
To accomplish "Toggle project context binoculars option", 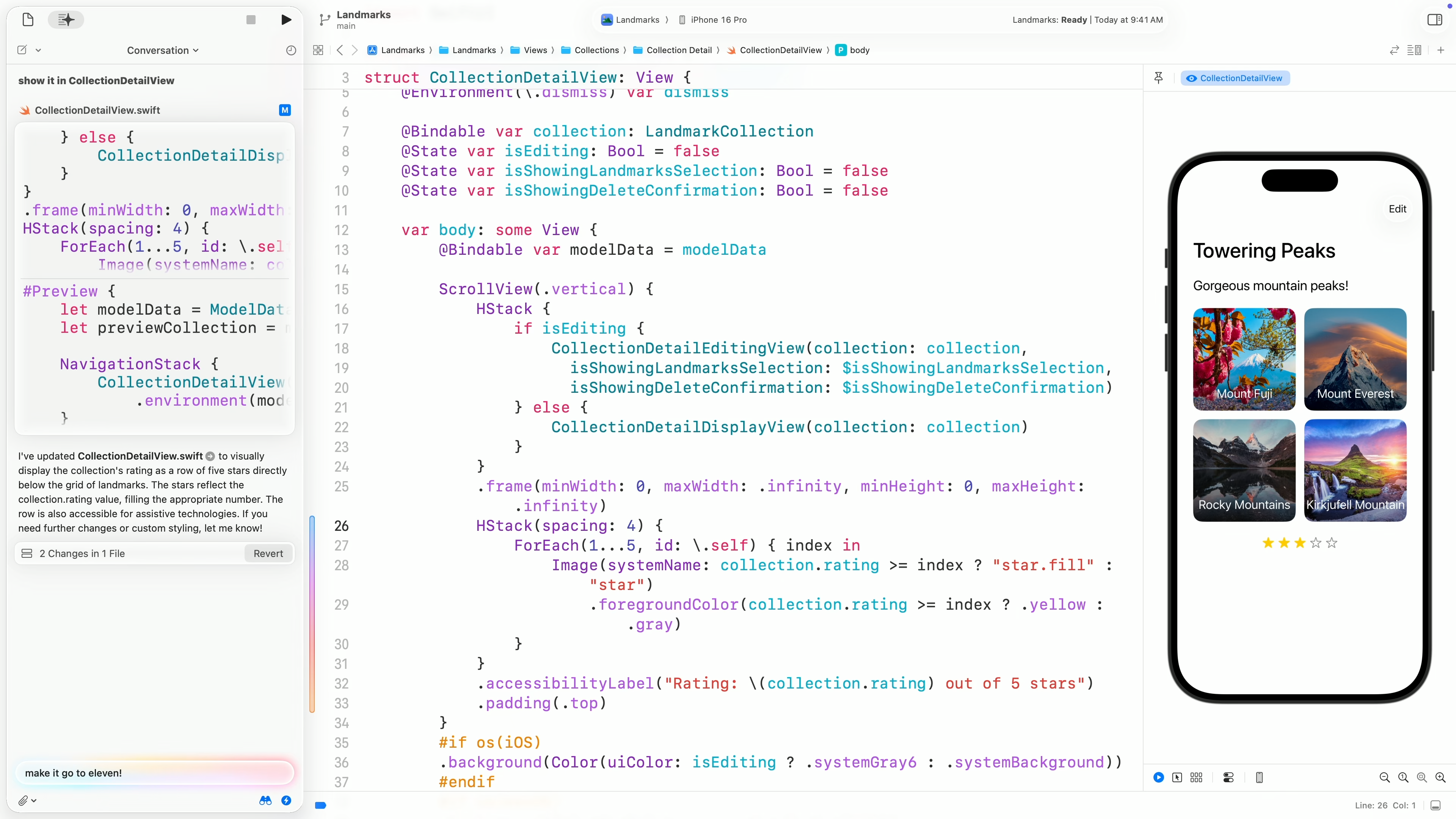I will coord(265,800).
